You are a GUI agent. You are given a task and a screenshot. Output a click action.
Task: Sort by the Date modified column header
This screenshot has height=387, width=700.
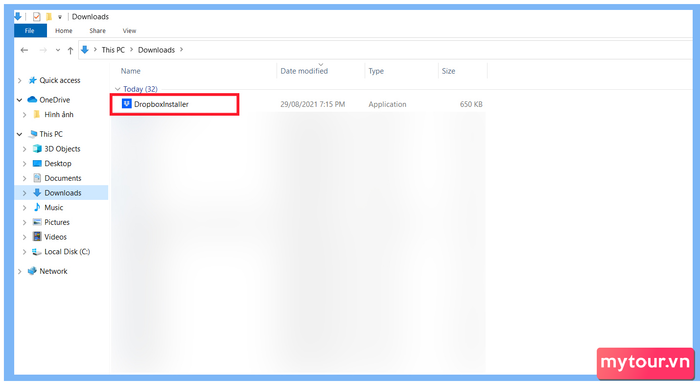tap(304, 71)
